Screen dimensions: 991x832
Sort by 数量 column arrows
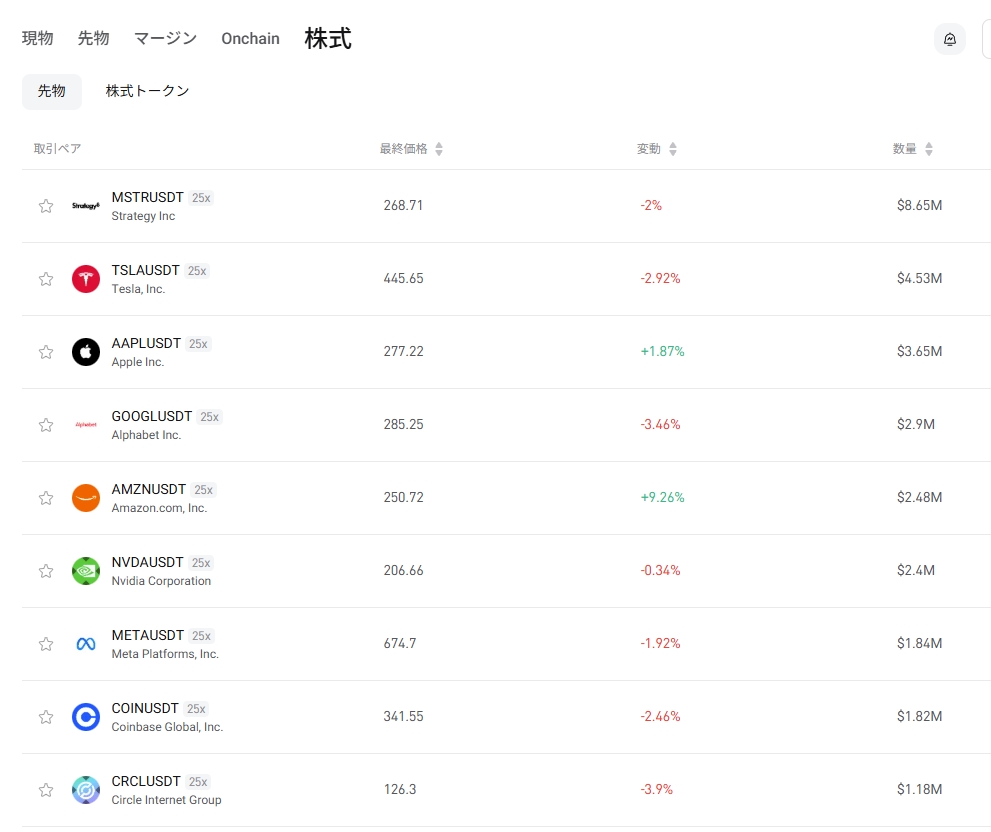click(x=929, y=149)
